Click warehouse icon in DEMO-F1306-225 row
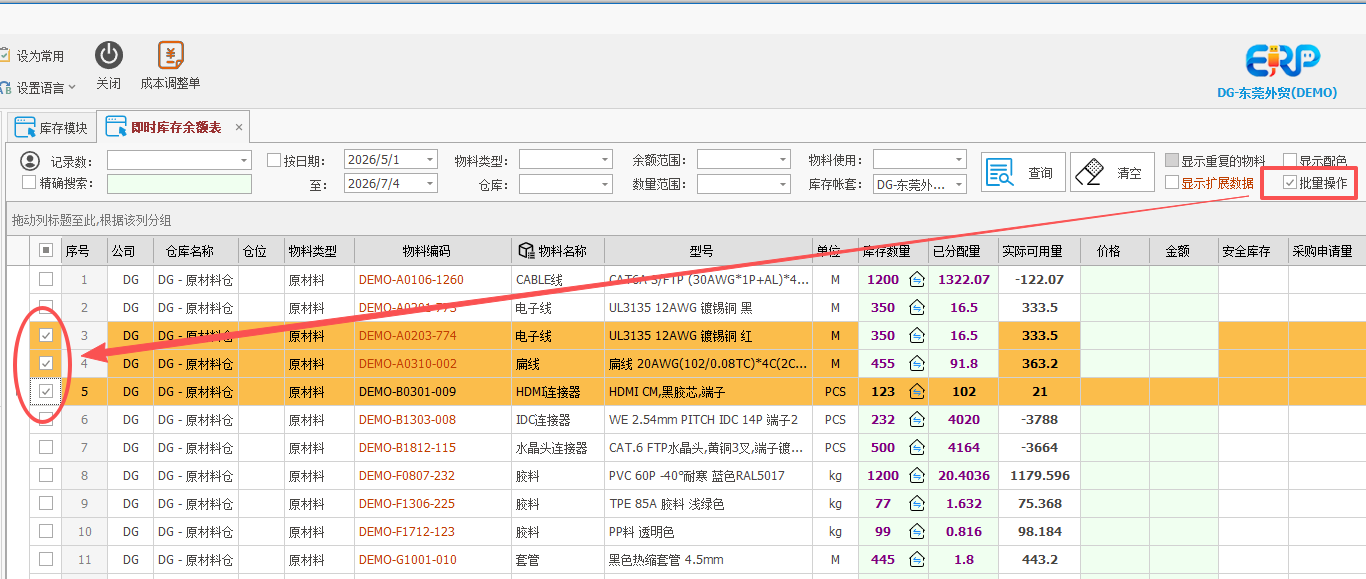The image size is (1366, 579). coord(916,504)
